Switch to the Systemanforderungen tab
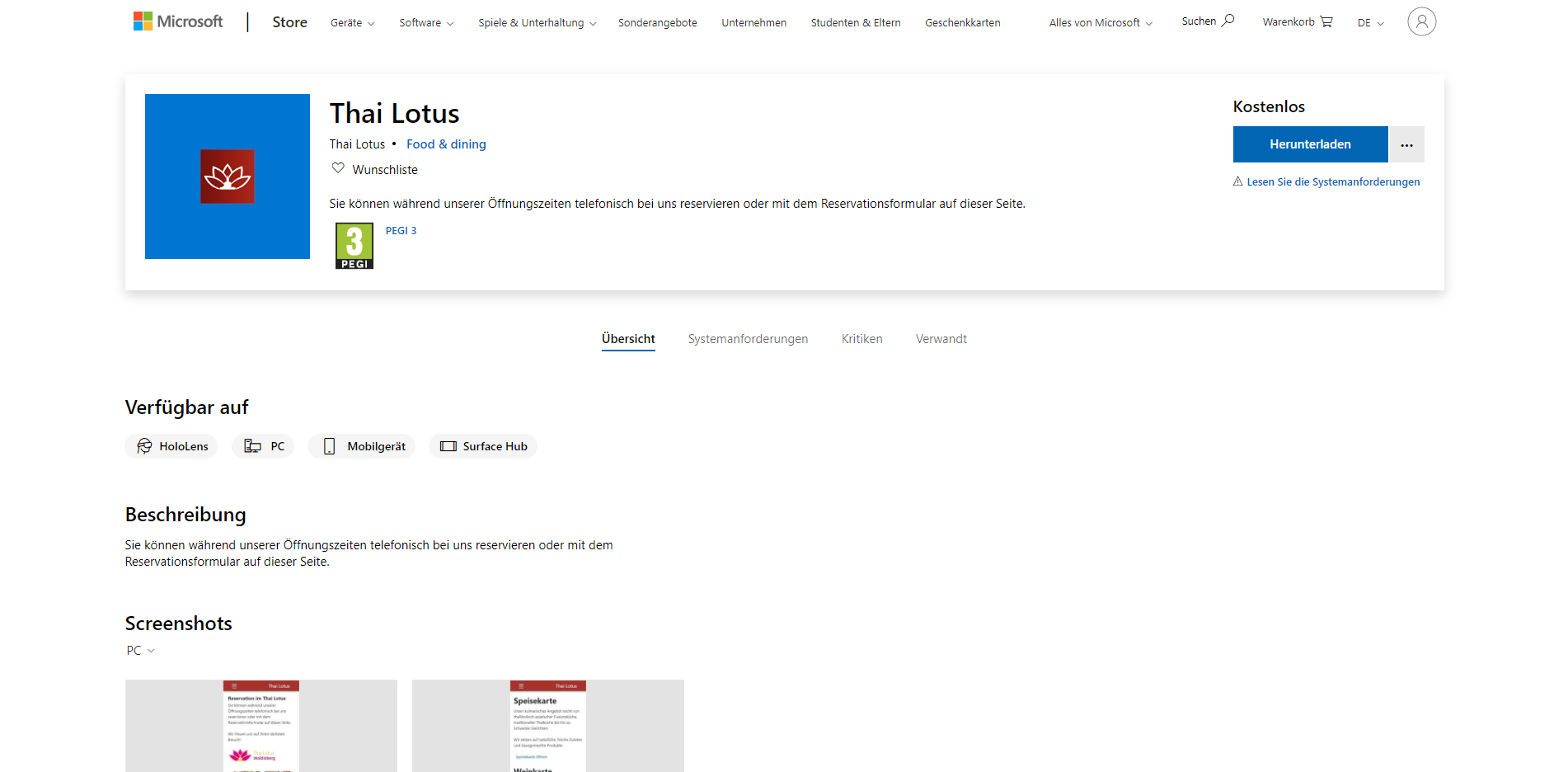This screenshot has width=1568, height=772. pyautogui.click(x=748, y=338)
